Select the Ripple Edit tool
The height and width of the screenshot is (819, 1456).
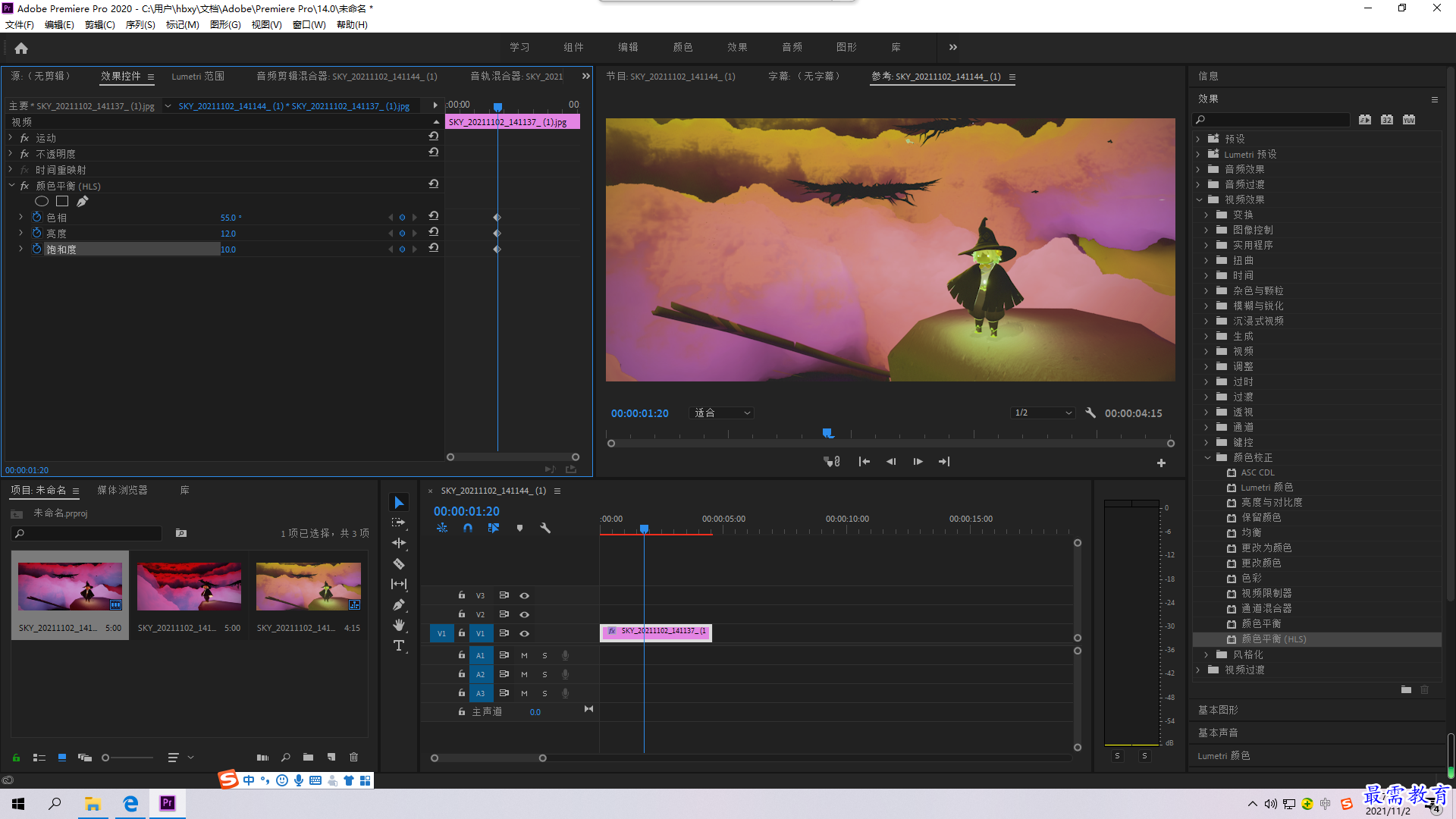[399, 544]
